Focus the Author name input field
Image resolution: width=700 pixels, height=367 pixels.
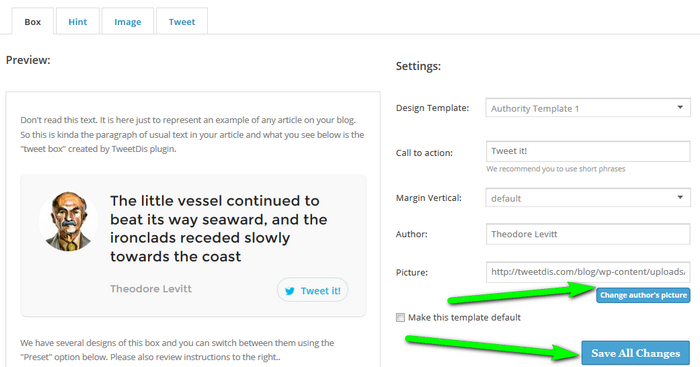pyautogui.click(x=588, y=234)
